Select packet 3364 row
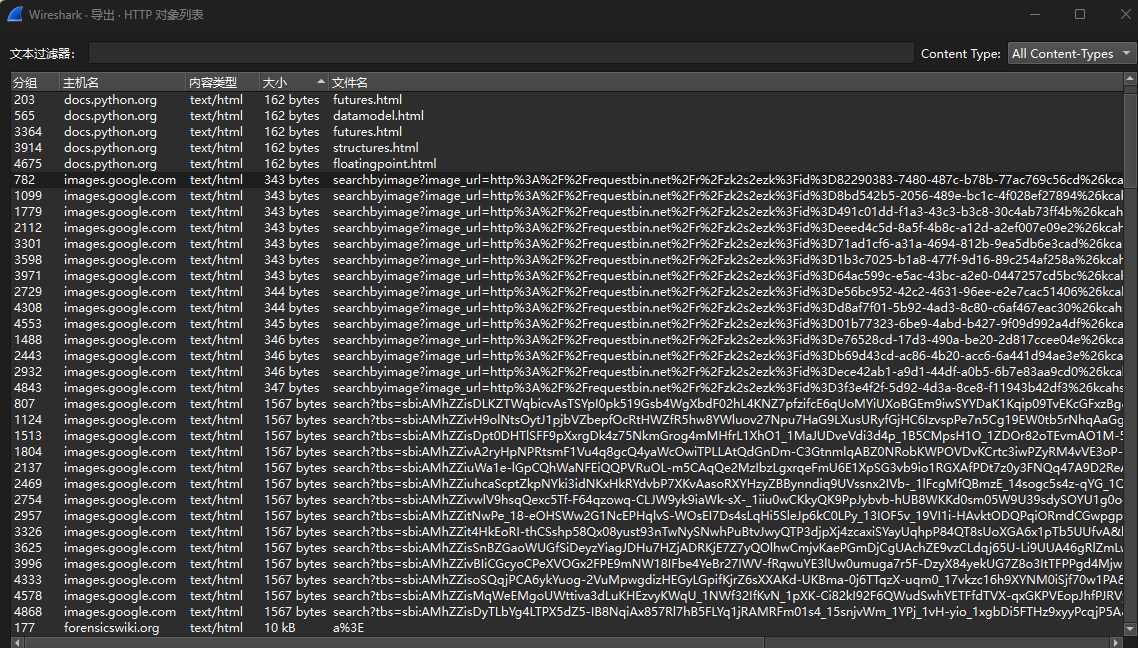 [x=567, y=131]
